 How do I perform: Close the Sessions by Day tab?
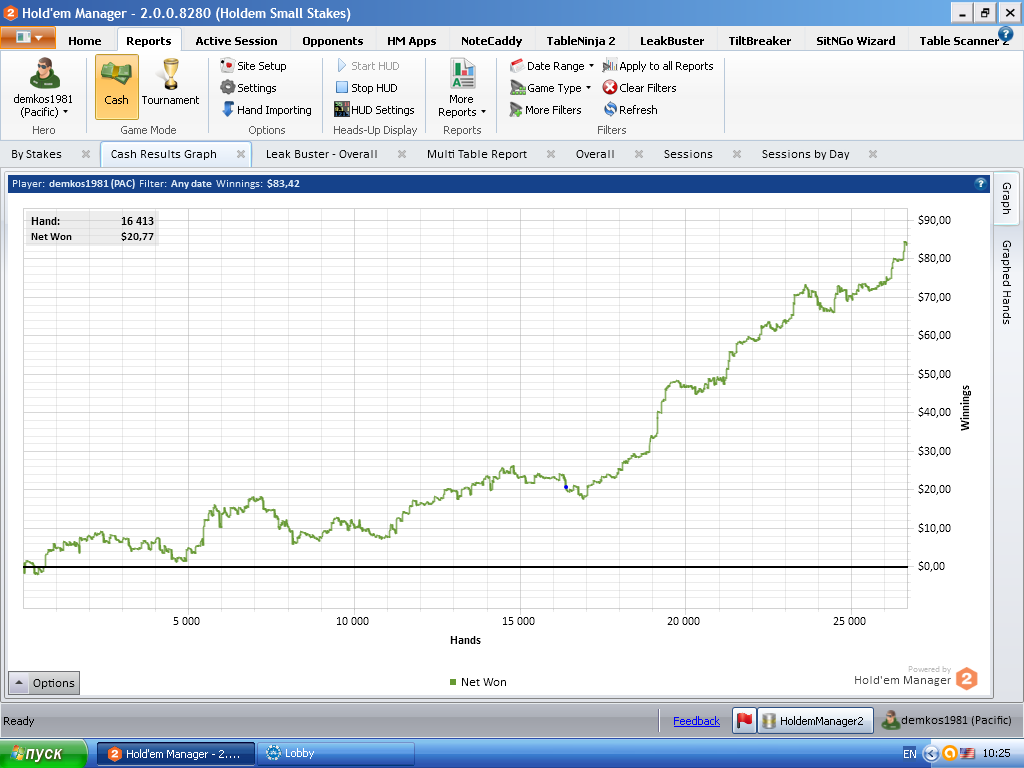[873, 154]
